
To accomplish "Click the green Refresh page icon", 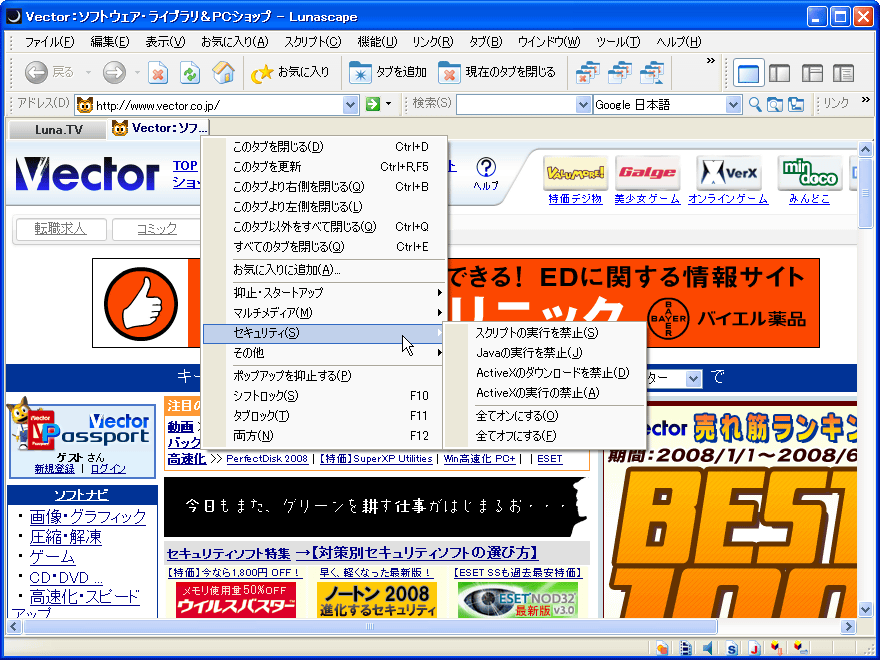I will [190, 72].
